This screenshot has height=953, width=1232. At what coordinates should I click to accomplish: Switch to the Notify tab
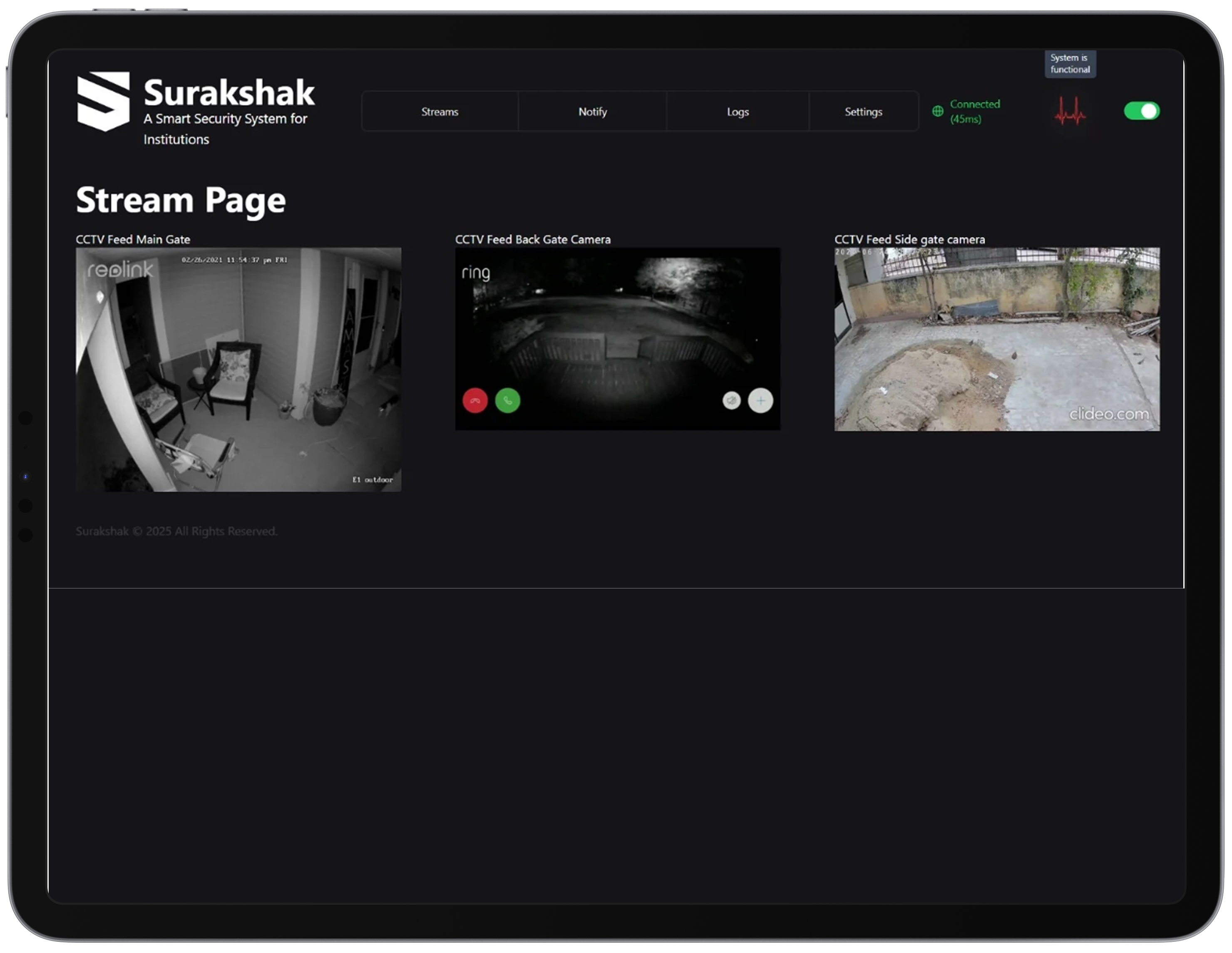(592, 112)
